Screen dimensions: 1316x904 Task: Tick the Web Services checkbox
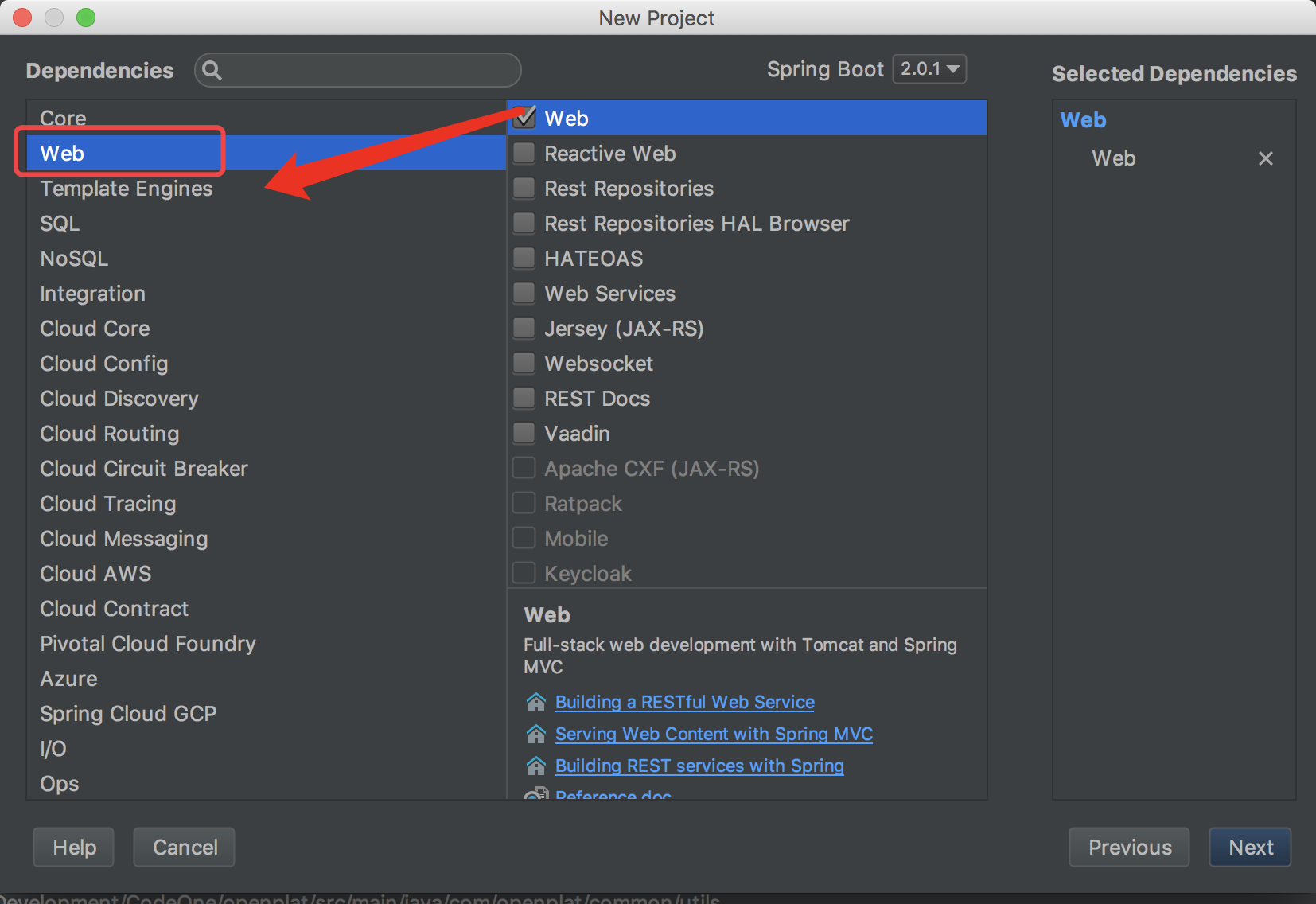pyautogui.click(x=524, y=293)
